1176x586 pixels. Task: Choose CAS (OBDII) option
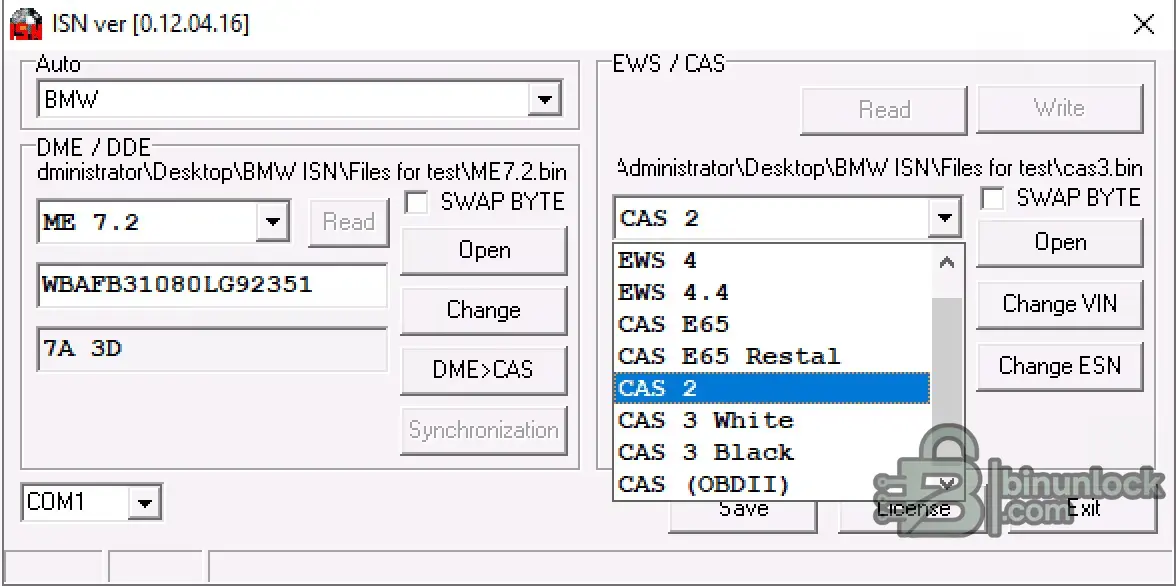(x=772, y=485)
